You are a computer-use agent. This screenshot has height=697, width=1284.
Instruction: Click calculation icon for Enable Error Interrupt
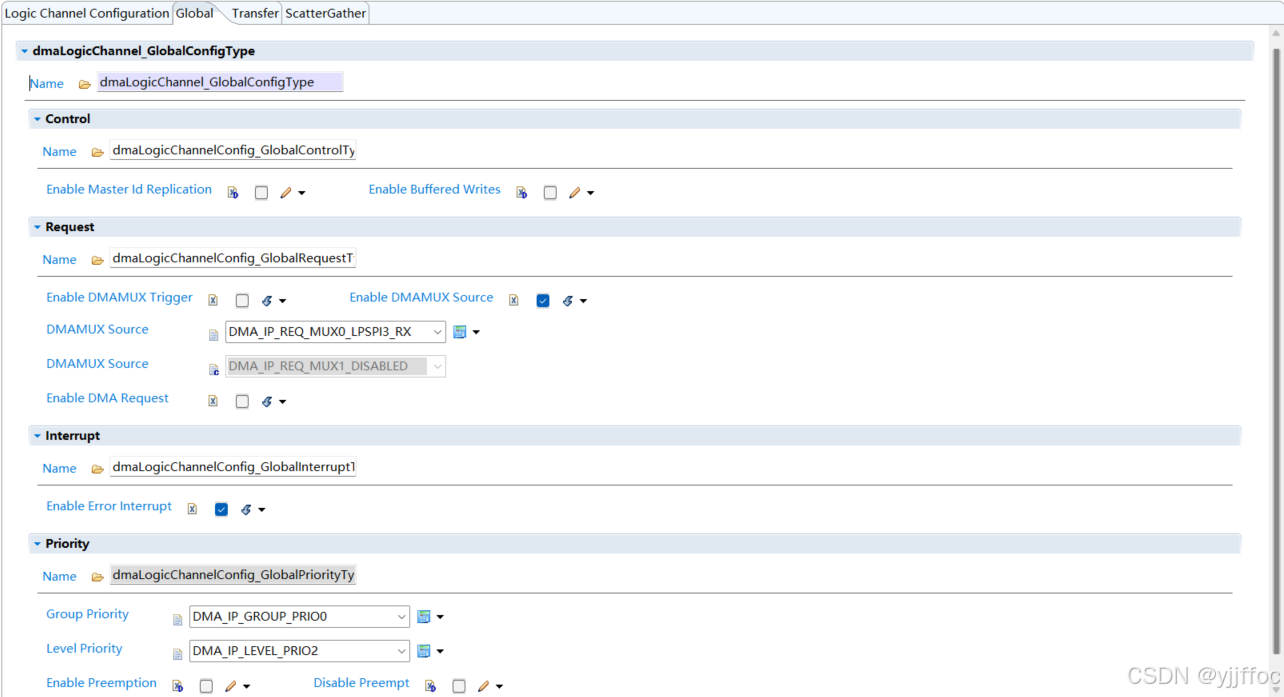(246, 510)
